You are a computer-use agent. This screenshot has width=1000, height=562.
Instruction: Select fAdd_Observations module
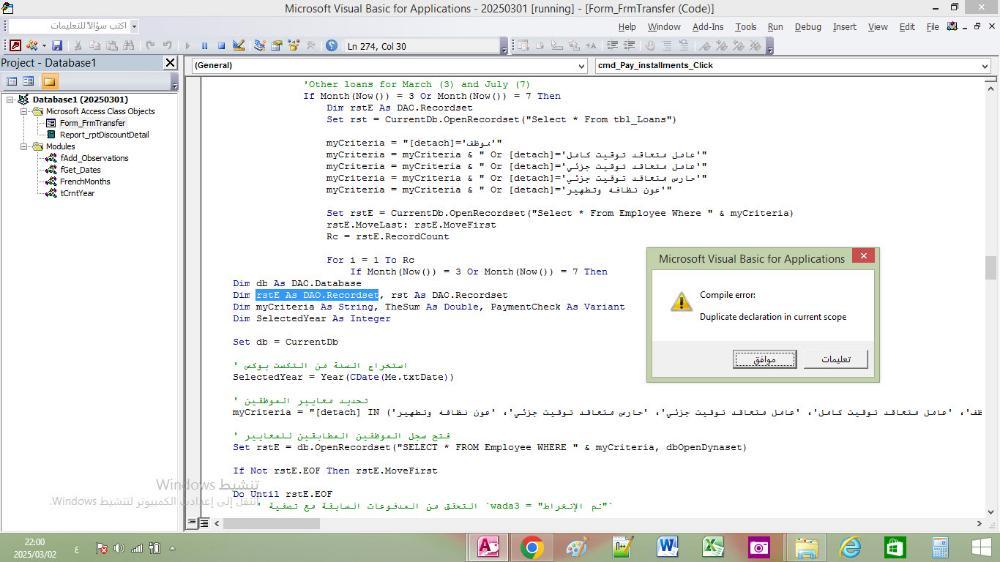click(x=94, y=158)
